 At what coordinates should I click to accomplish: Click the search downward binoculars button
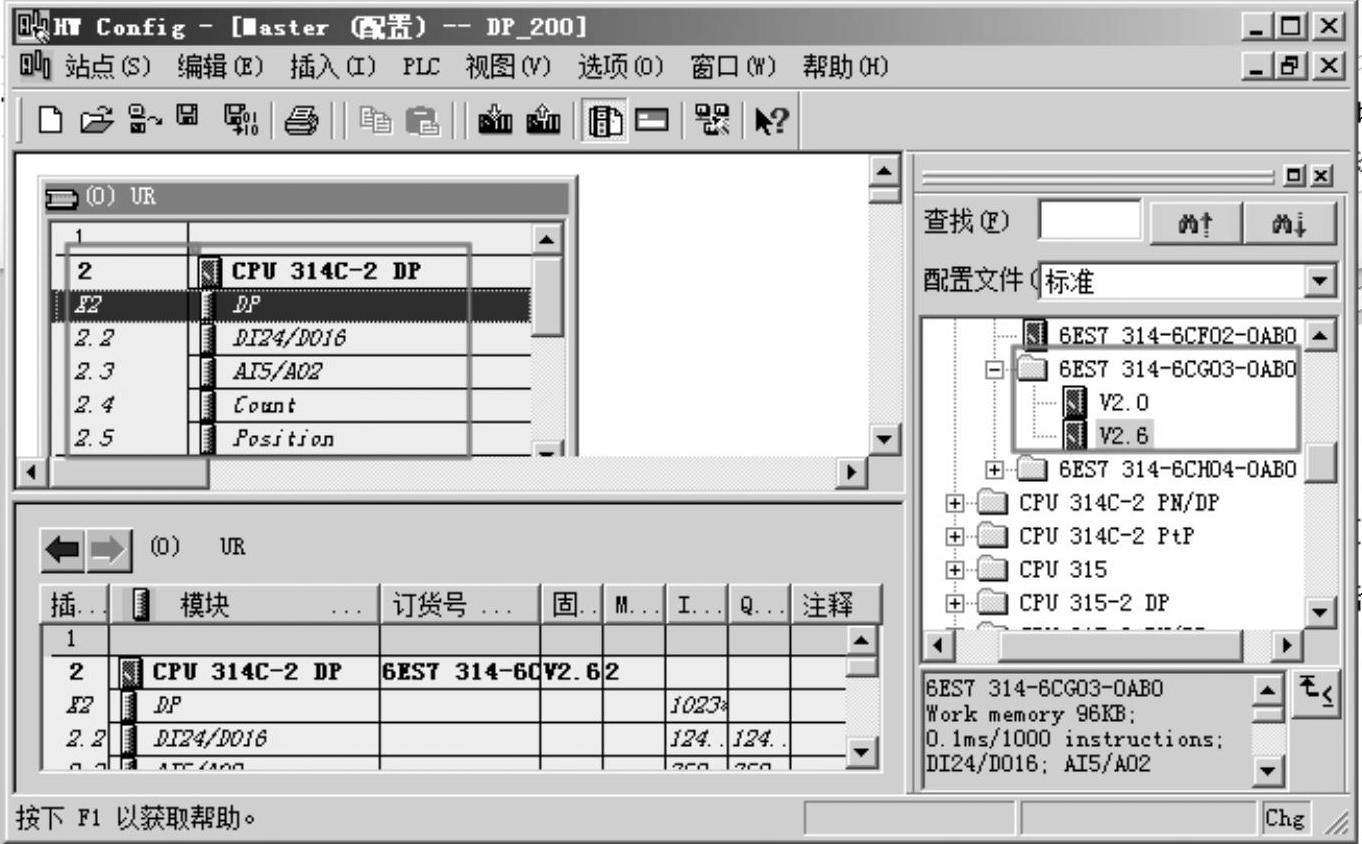click(1290, 223)
